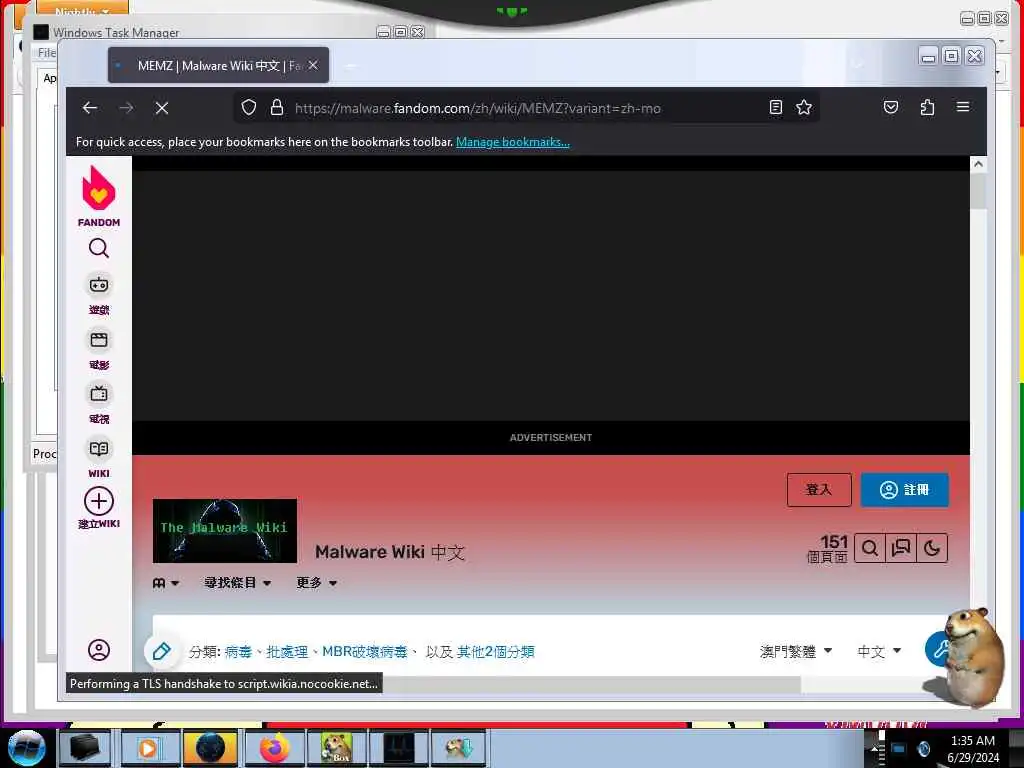This screenshot has height=768, width=1024.
Task: Click the blue 註冊 register button
Action: pyautogui.click(x=904, y=490)
